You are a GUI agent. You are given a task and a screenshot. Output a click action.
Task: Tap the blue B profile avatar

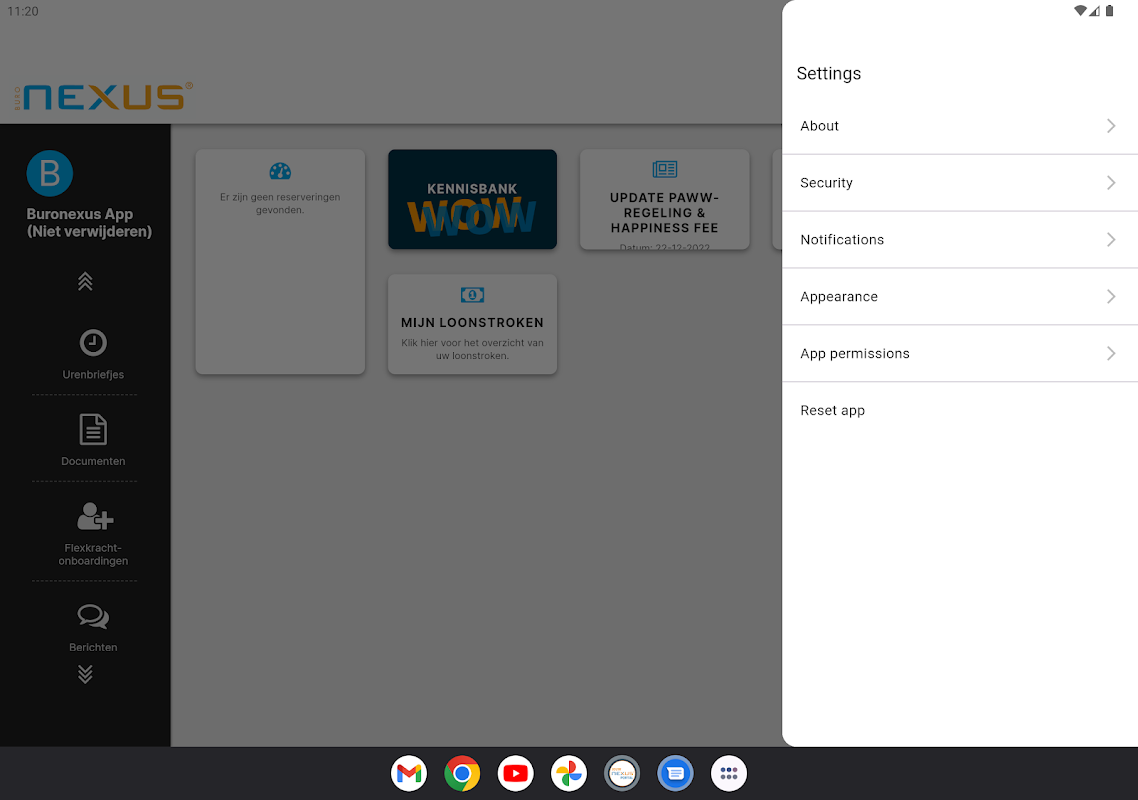pyautogui.click(x=49, y=174)
